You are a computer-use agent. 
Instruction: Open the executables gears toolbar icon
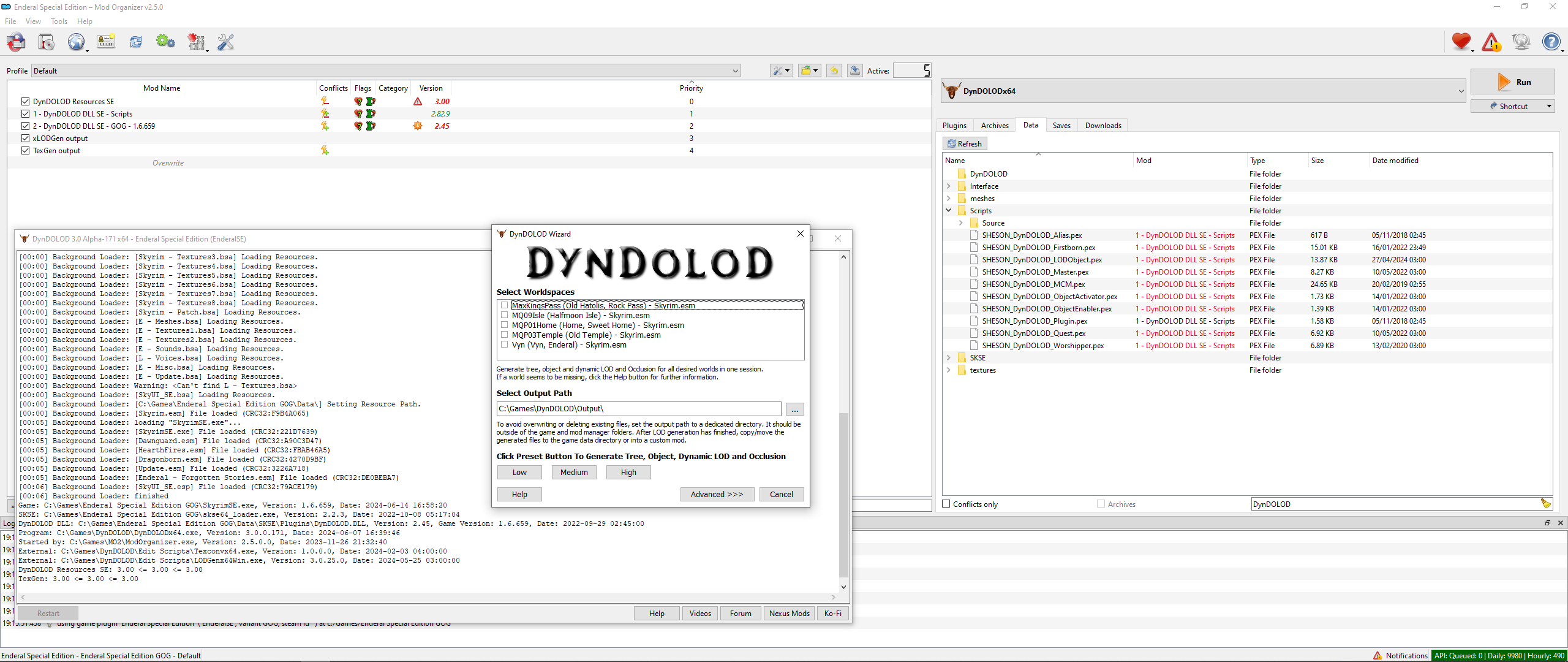point(165,42)
